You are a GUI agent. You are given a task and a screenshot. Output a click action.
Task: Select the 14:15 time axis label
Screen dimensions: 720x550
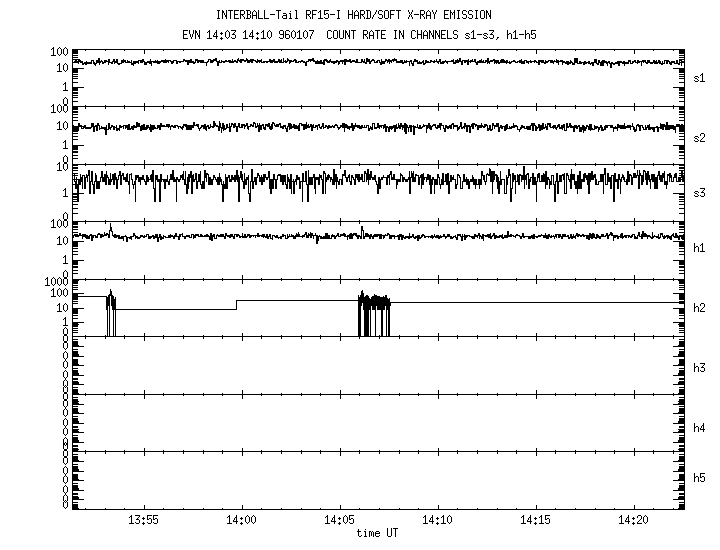(x=535, y=521)
